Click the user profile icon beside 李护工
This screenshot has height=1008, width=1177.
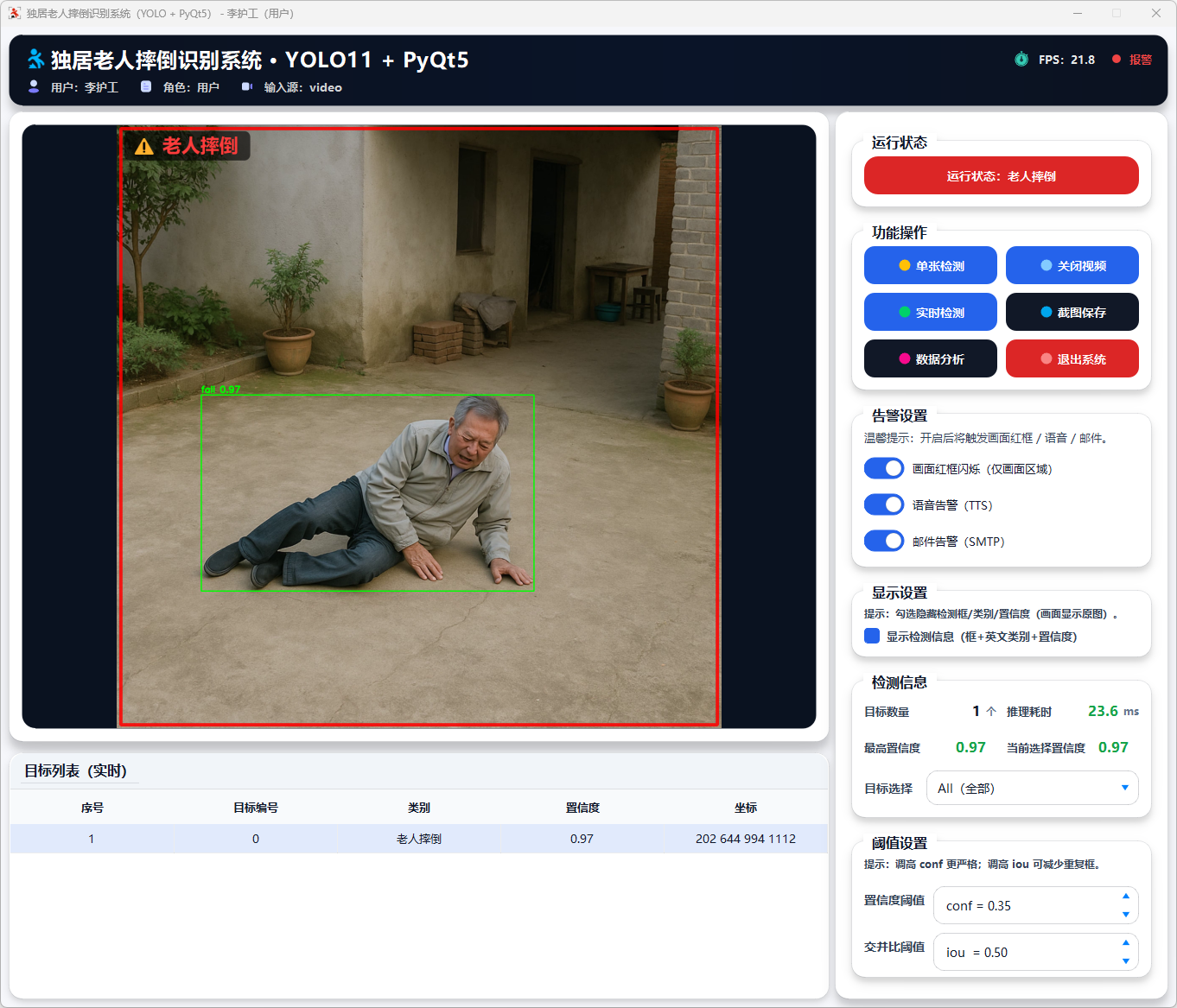[x=34, y=86]
